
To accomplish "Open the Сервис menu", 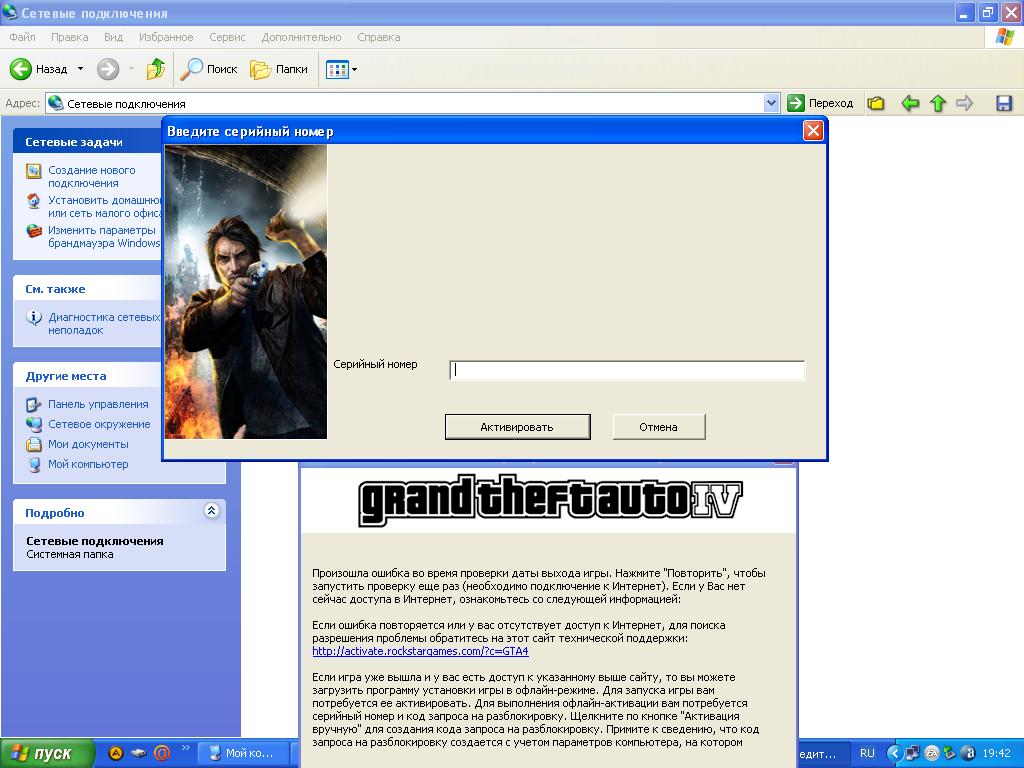I will coord(227,37).
